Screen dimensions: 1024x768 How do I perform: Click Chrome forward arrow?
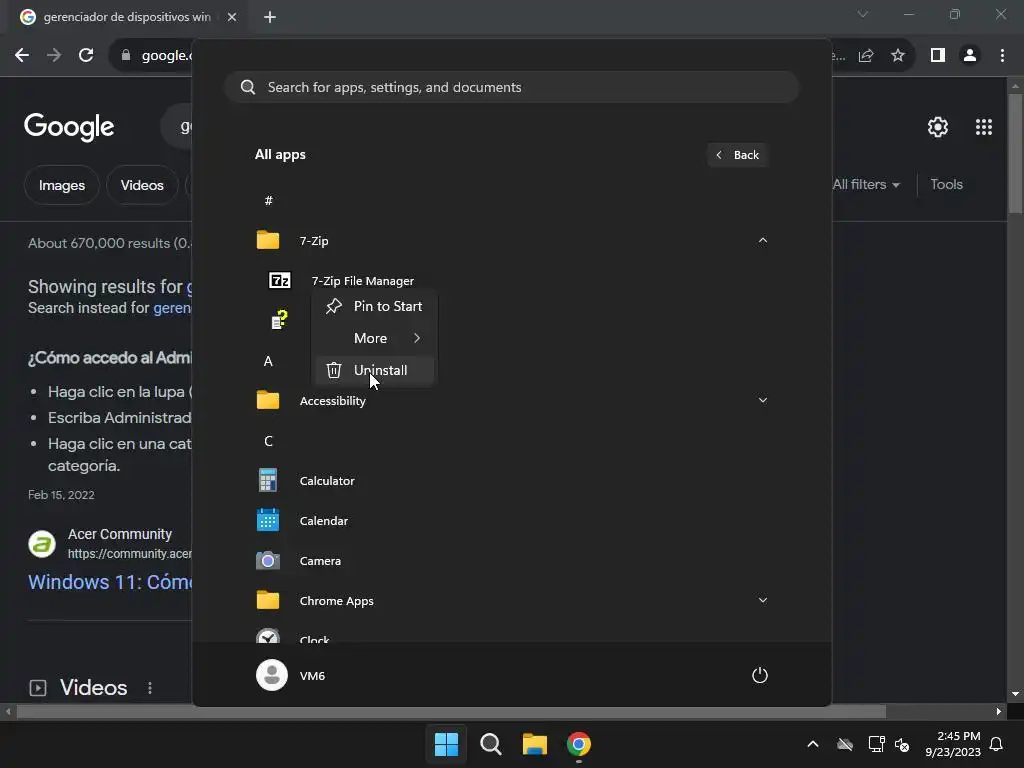coord(54,55)
